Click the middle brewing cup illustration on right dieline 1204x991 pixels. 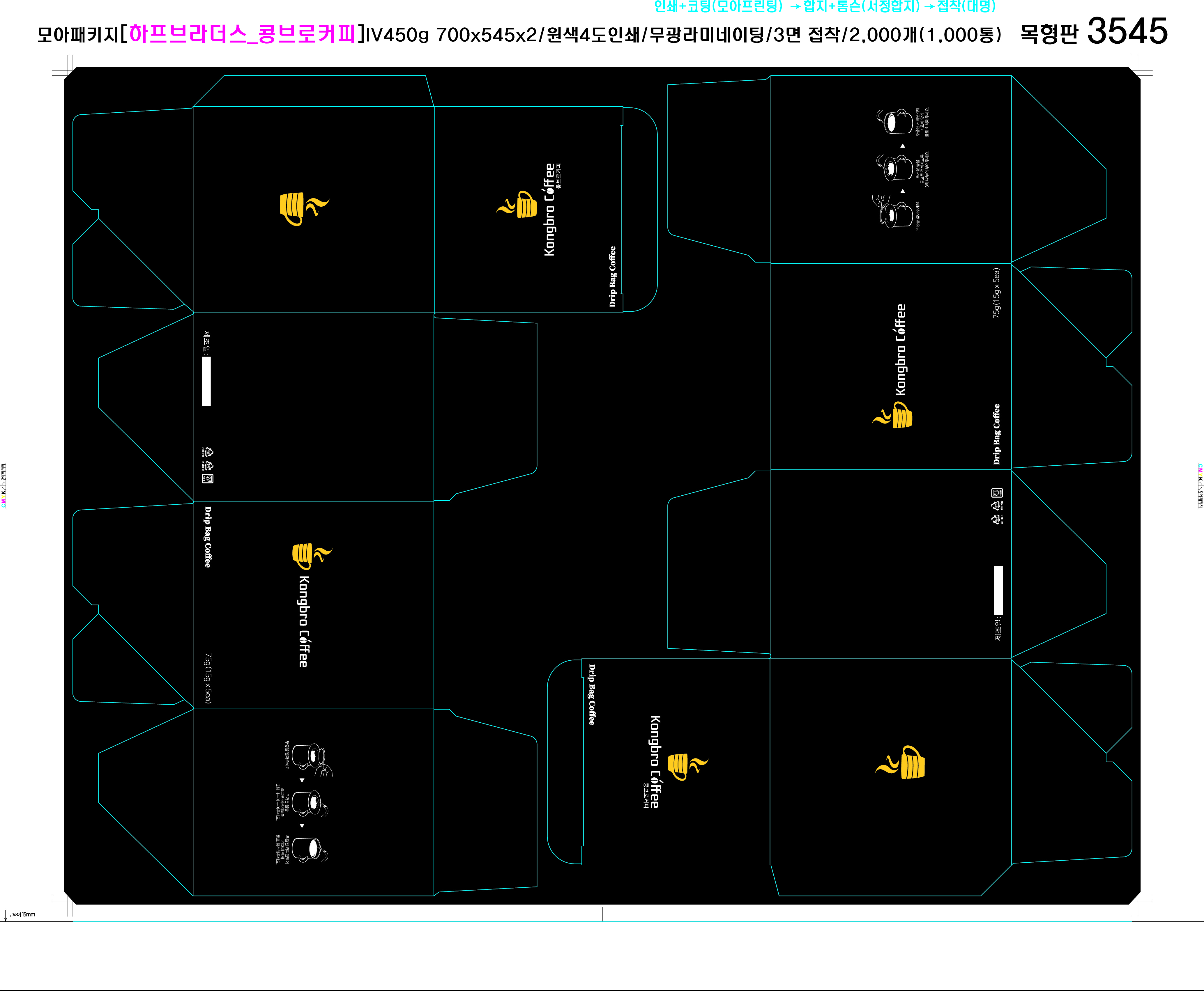tap(894, 168)
